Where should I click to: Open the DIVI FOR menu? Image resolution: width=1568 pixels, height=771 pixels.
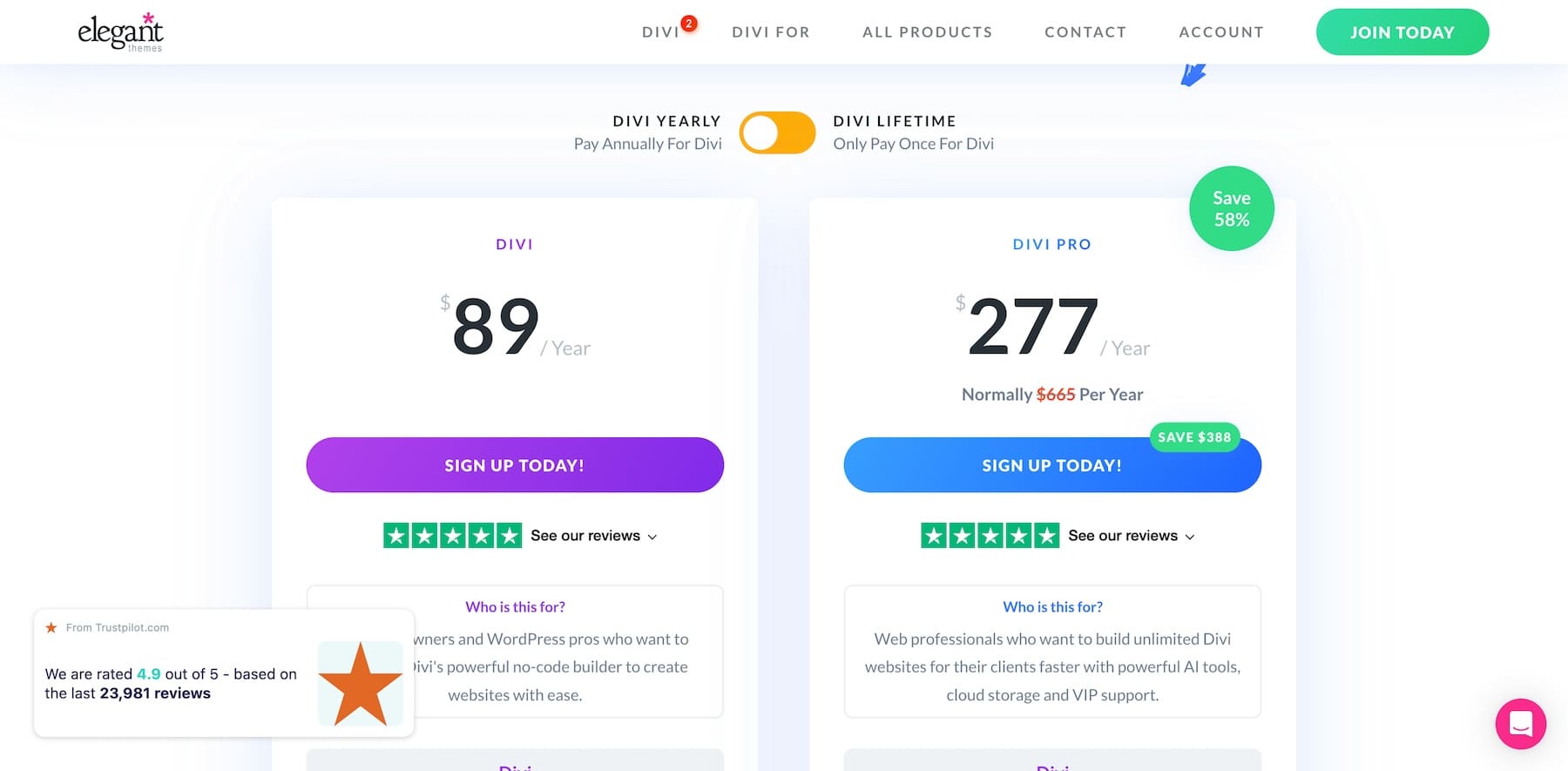(770, 31)
